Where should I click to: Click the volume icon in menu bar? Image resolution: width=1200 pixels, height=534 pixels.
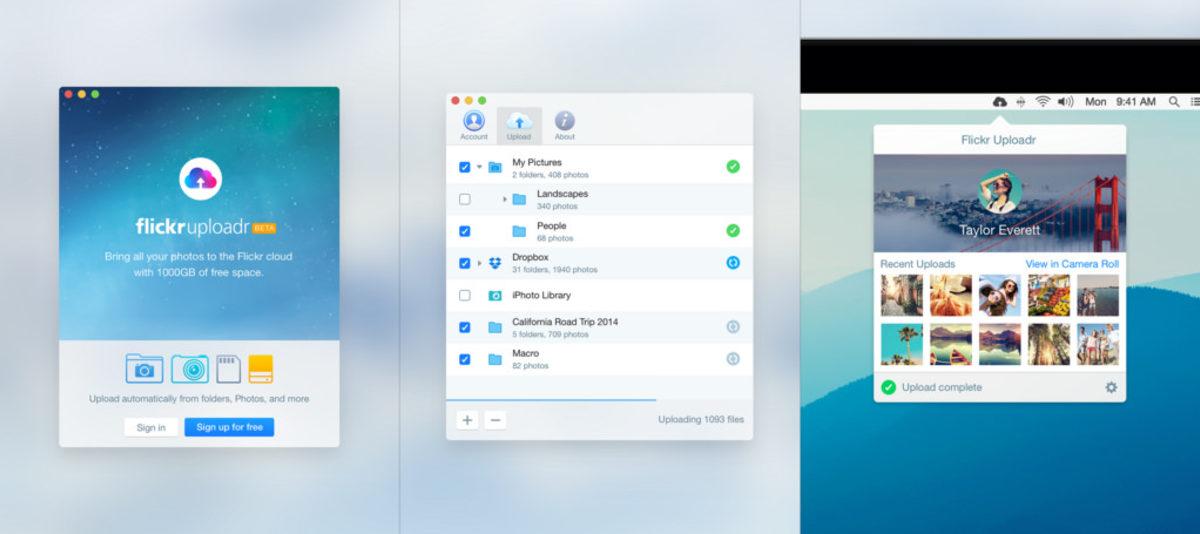pyautogui.click(x=1065, y=102)
